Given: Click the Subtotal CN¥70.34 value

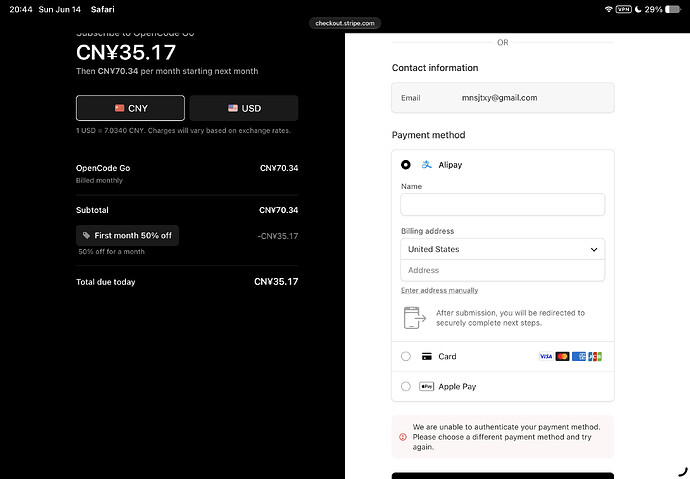Looking at the screenshot, I should pyautogui.click(x=279, y=210).
